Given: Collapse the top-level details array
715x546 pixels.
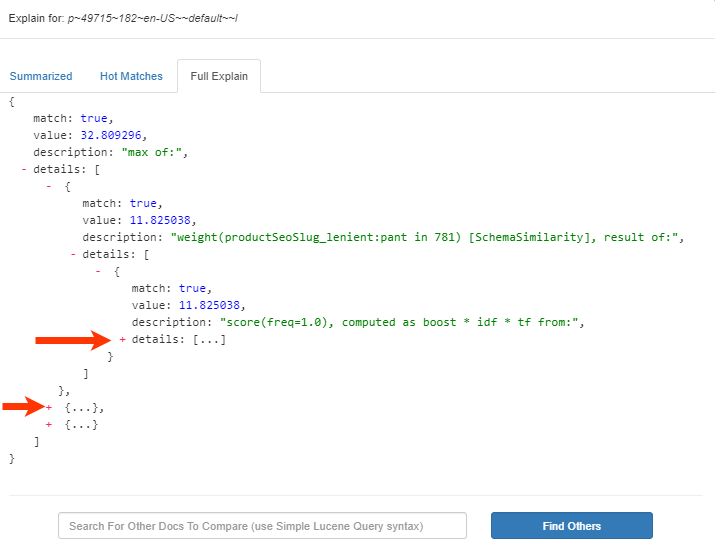Looking at the screenshot, I should click(x=24, y=170).
